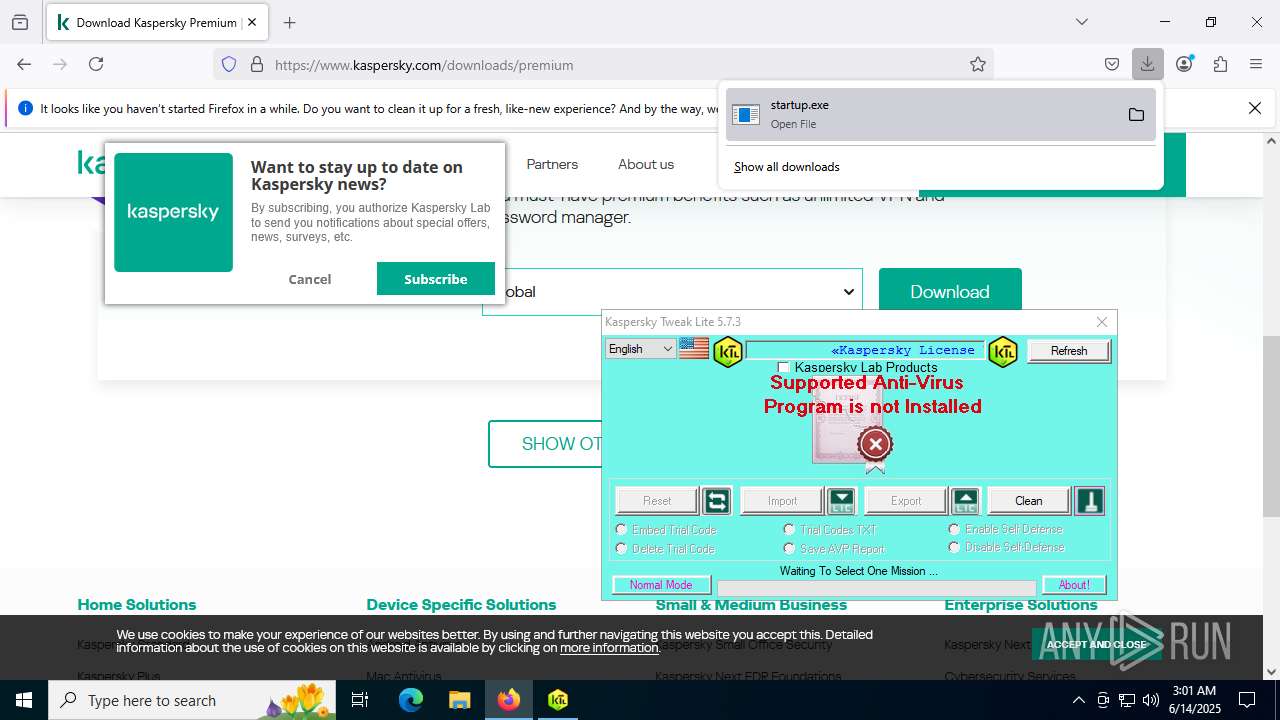Image resolution: width=1280 pixels, height=720 pixels.
Task: Click the About! button
Action: point(1074,585)
